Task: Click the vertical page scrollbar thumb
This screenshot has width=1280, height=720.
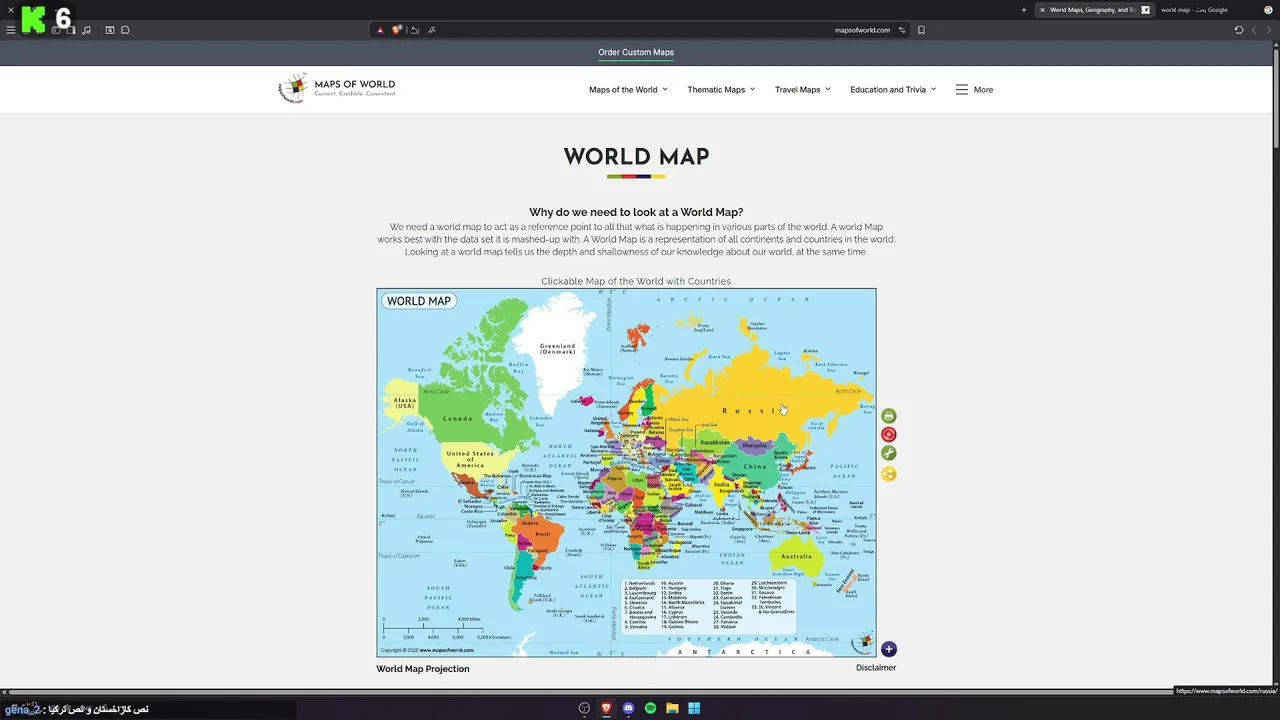Action: click(1275, 100)
